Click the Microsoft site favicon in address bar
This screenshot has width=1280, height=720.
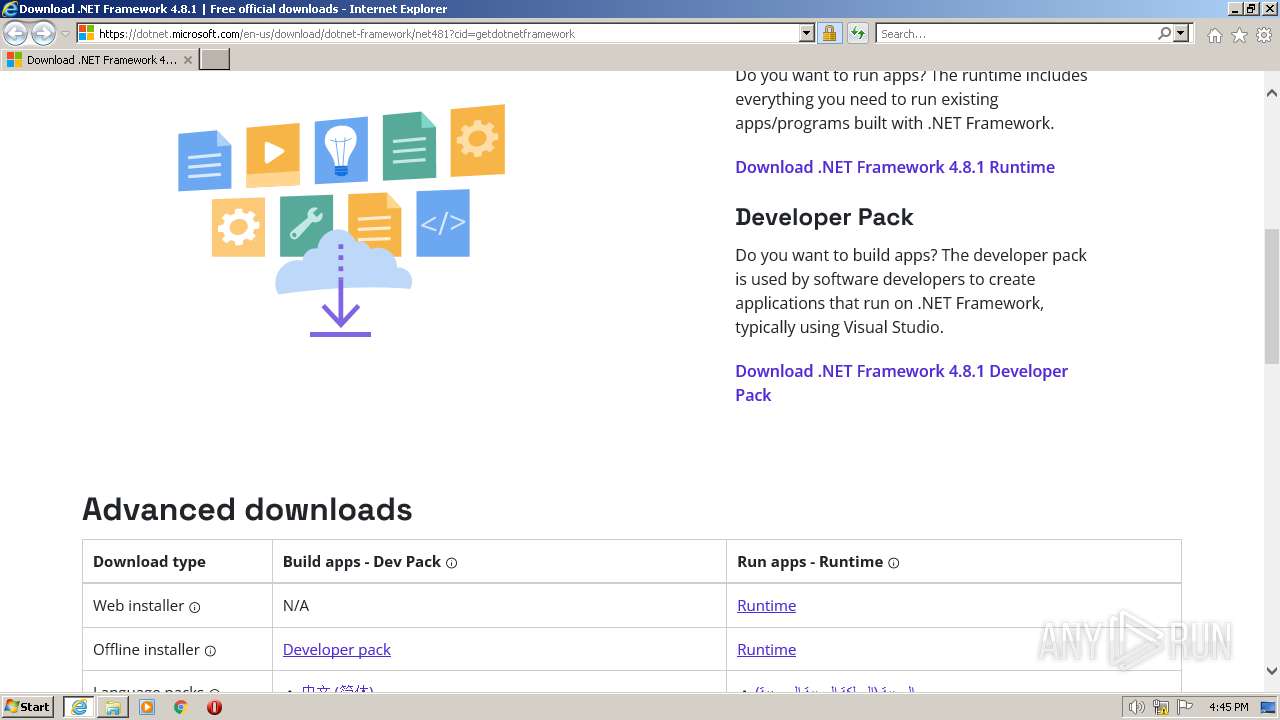[x=86, y=33]
